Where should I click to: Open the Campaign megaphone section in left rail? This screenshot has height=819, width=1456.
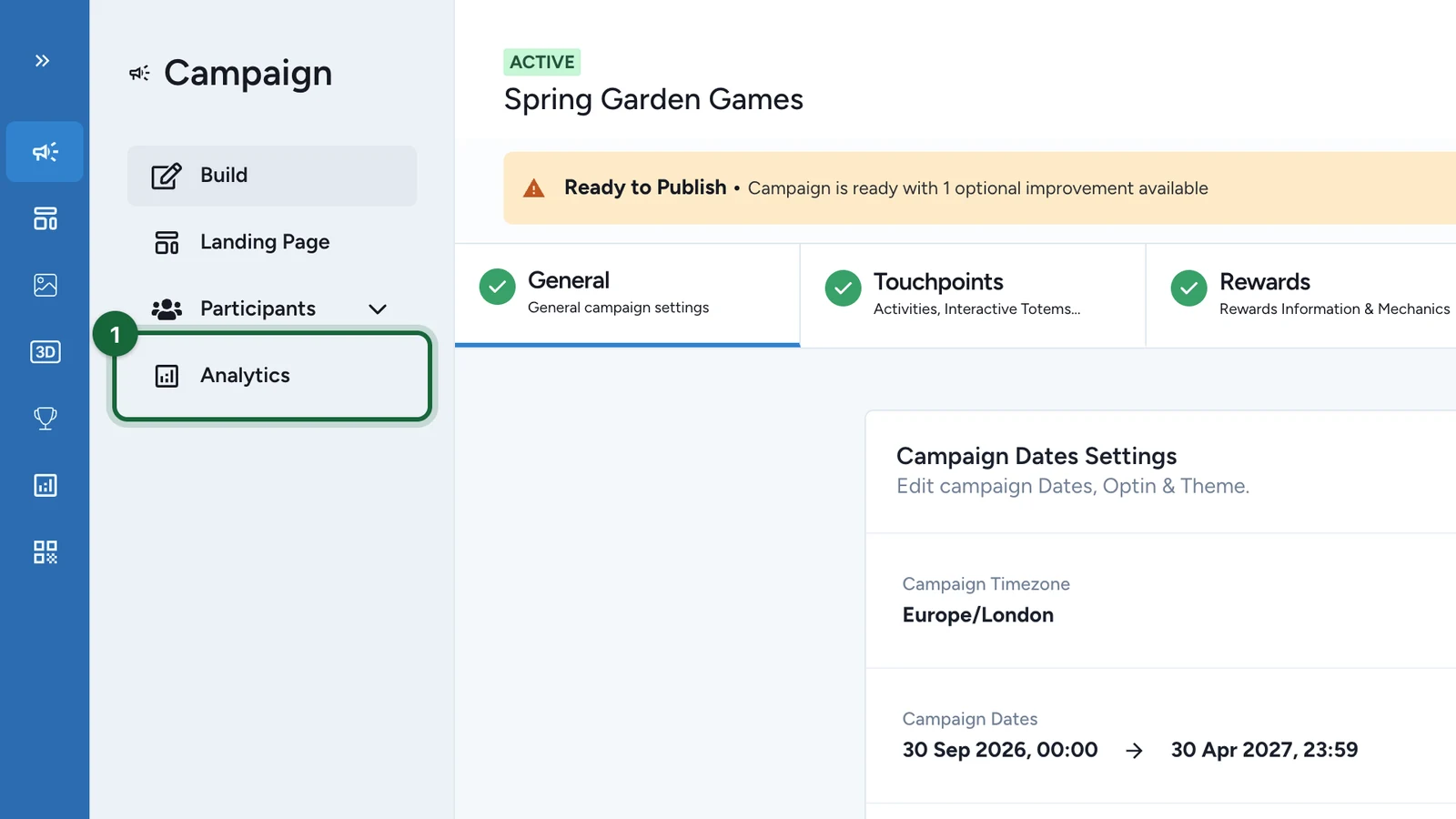coord(45,151)
